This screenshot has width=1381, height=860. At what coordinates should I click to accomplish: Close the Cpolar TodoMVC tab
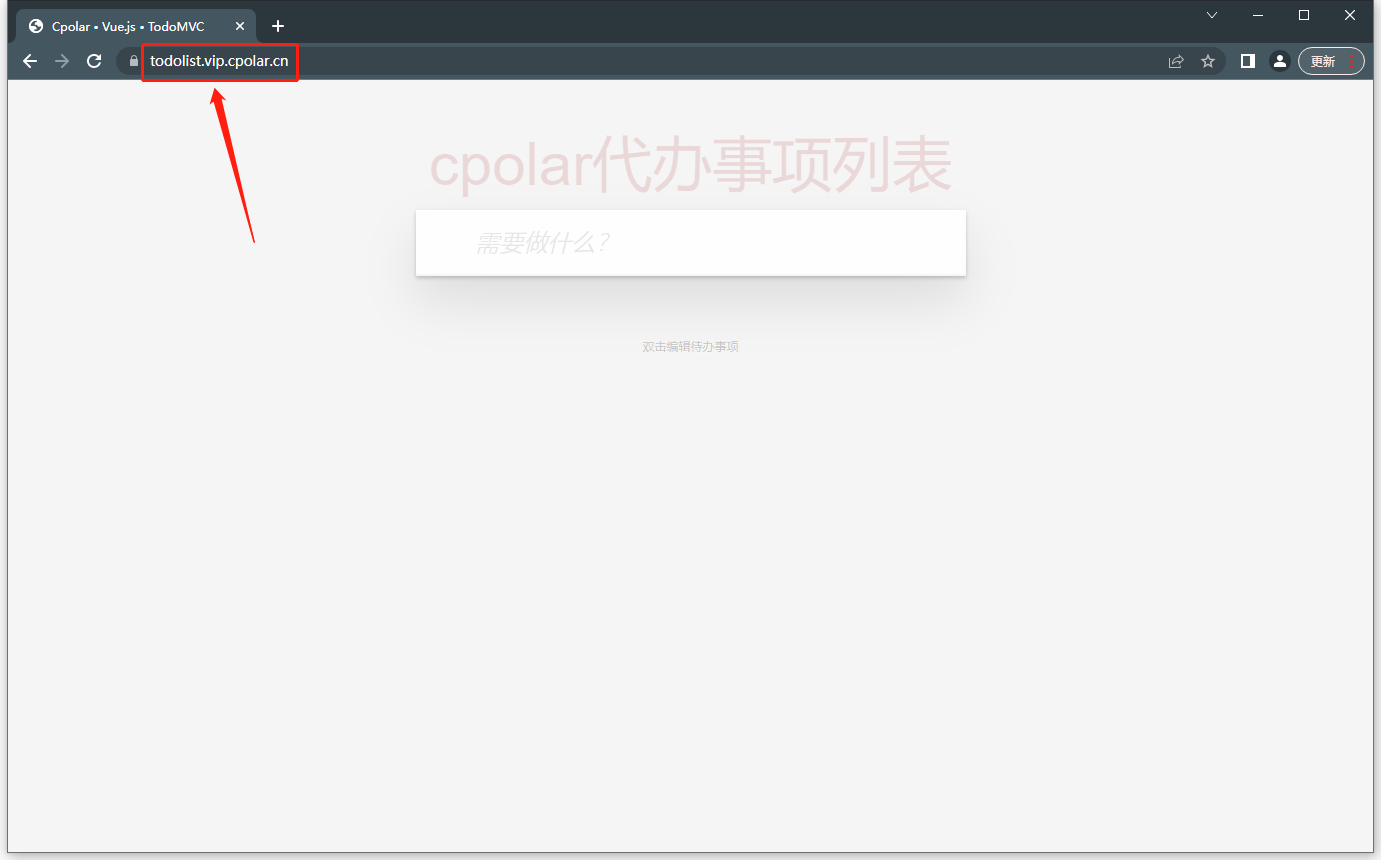(x=239, y=26)
